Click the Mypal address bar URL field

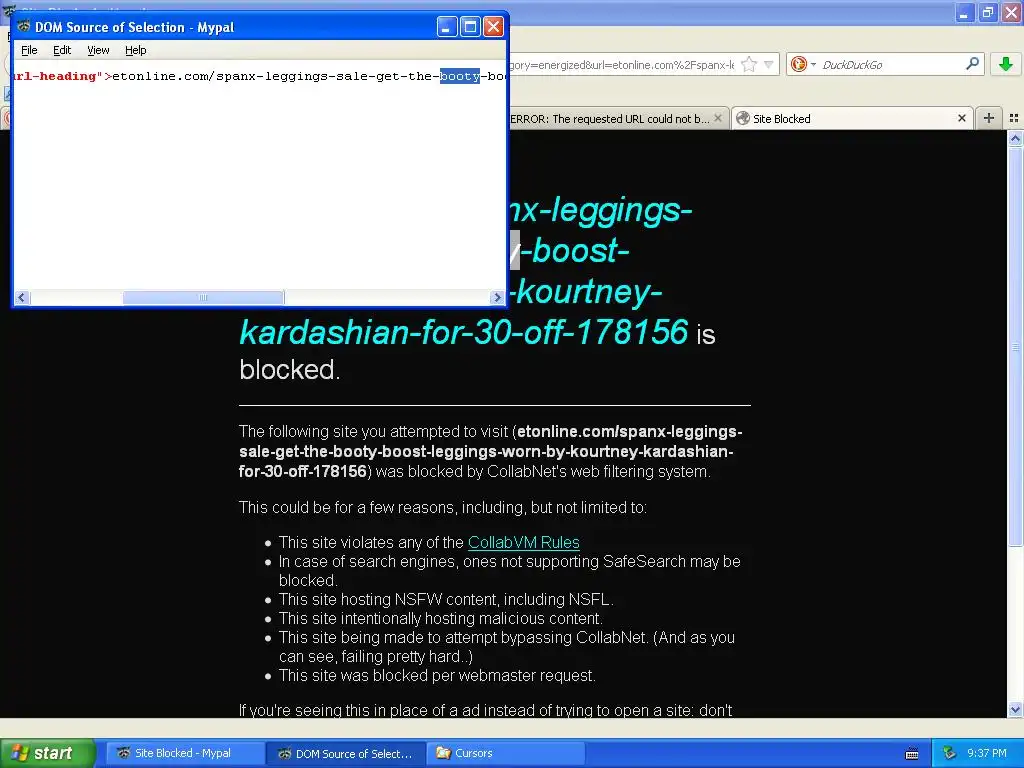[x=620, y=65]
